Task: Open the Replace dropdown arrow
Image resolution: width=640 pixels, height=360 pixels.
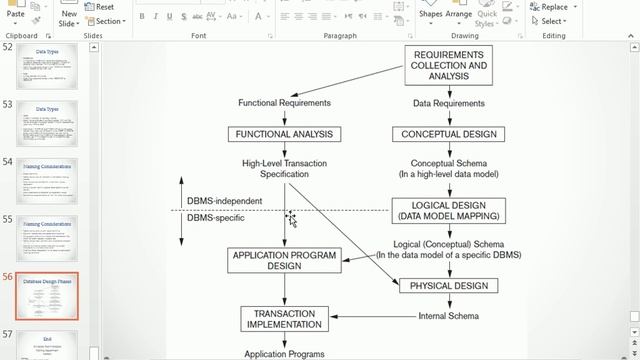Action: [575, 7]
